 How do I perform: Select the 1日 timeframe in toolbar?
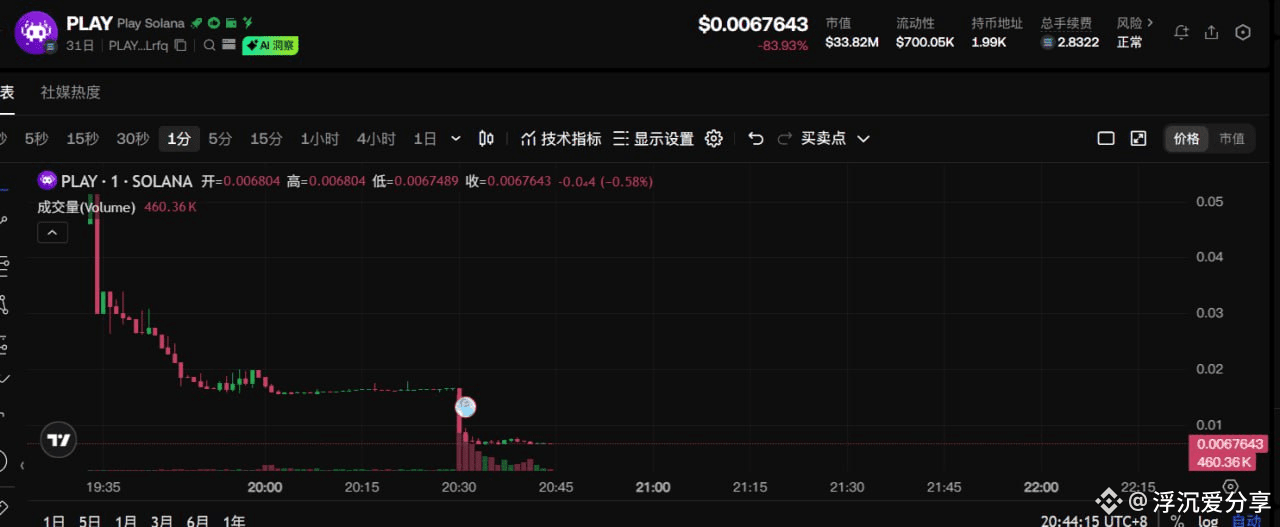[x=425, y=139]
